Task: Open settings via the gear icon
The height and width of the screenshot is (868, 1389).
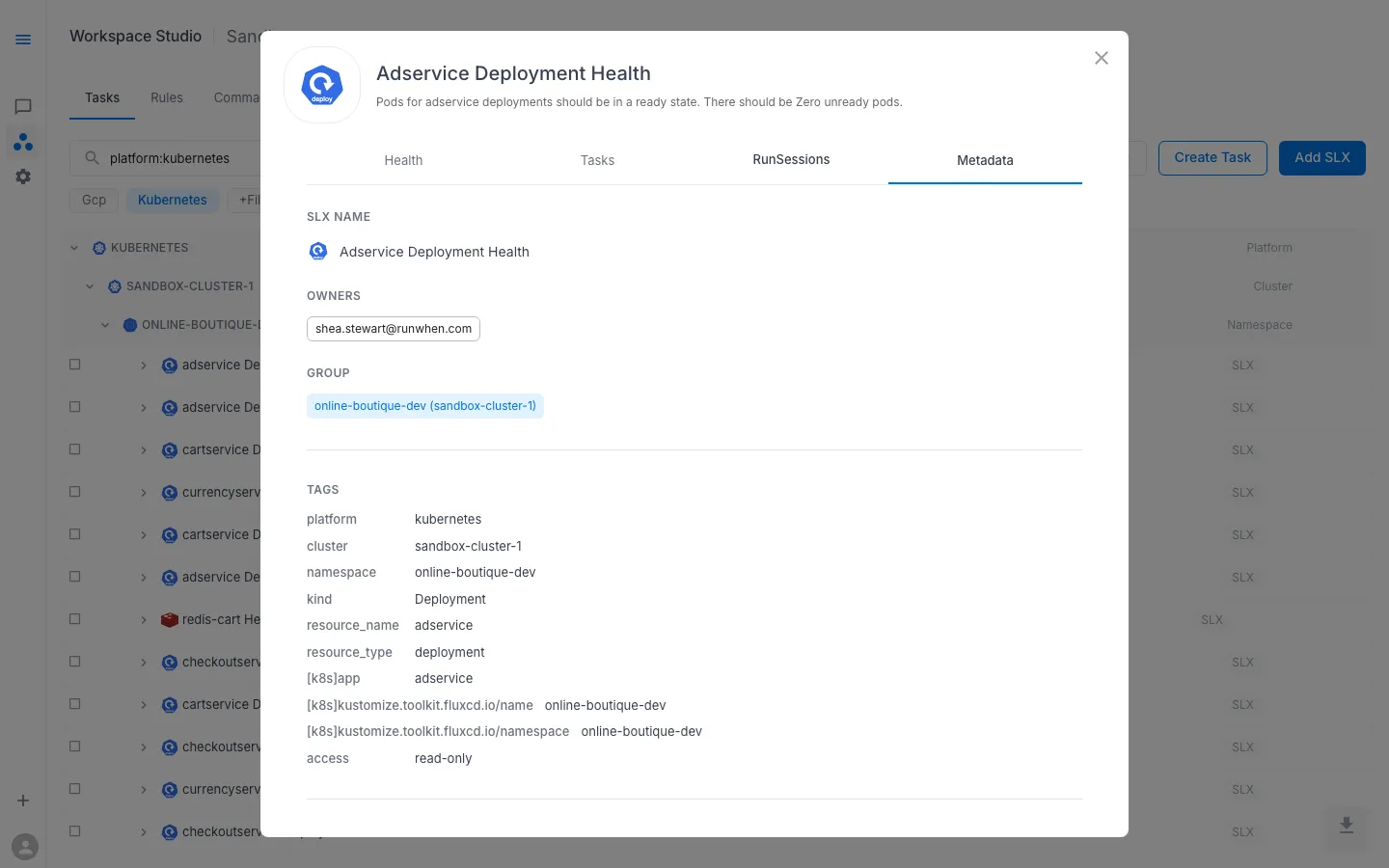Action: click(23, 176)
